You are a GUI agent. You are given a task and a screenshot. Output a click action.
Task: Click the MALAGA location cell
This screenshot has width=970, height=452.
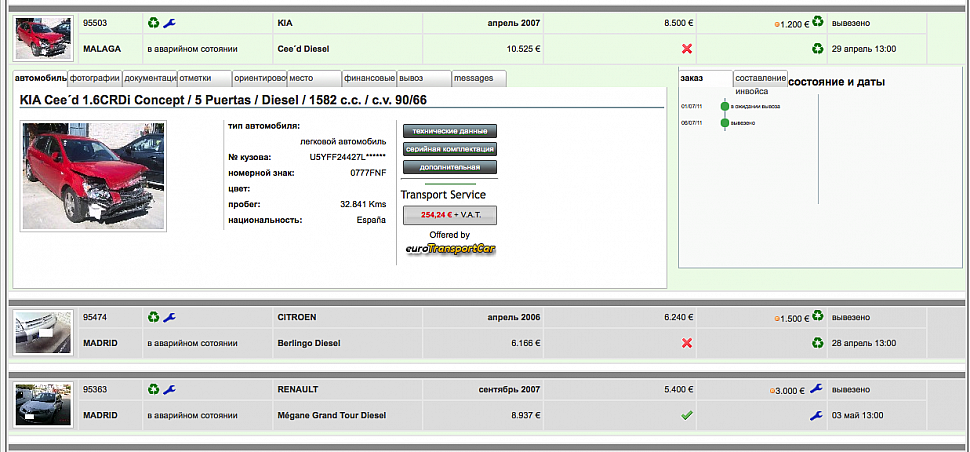(109, 49)
